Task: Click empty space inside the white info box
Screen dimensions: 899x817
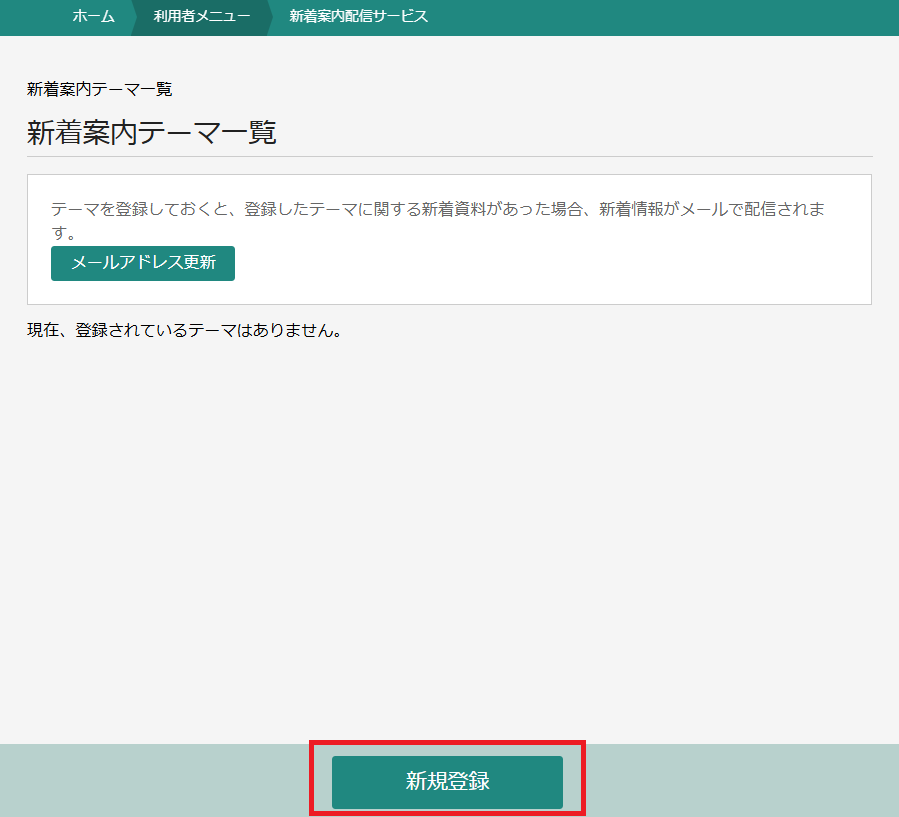Action: point(550,270)
